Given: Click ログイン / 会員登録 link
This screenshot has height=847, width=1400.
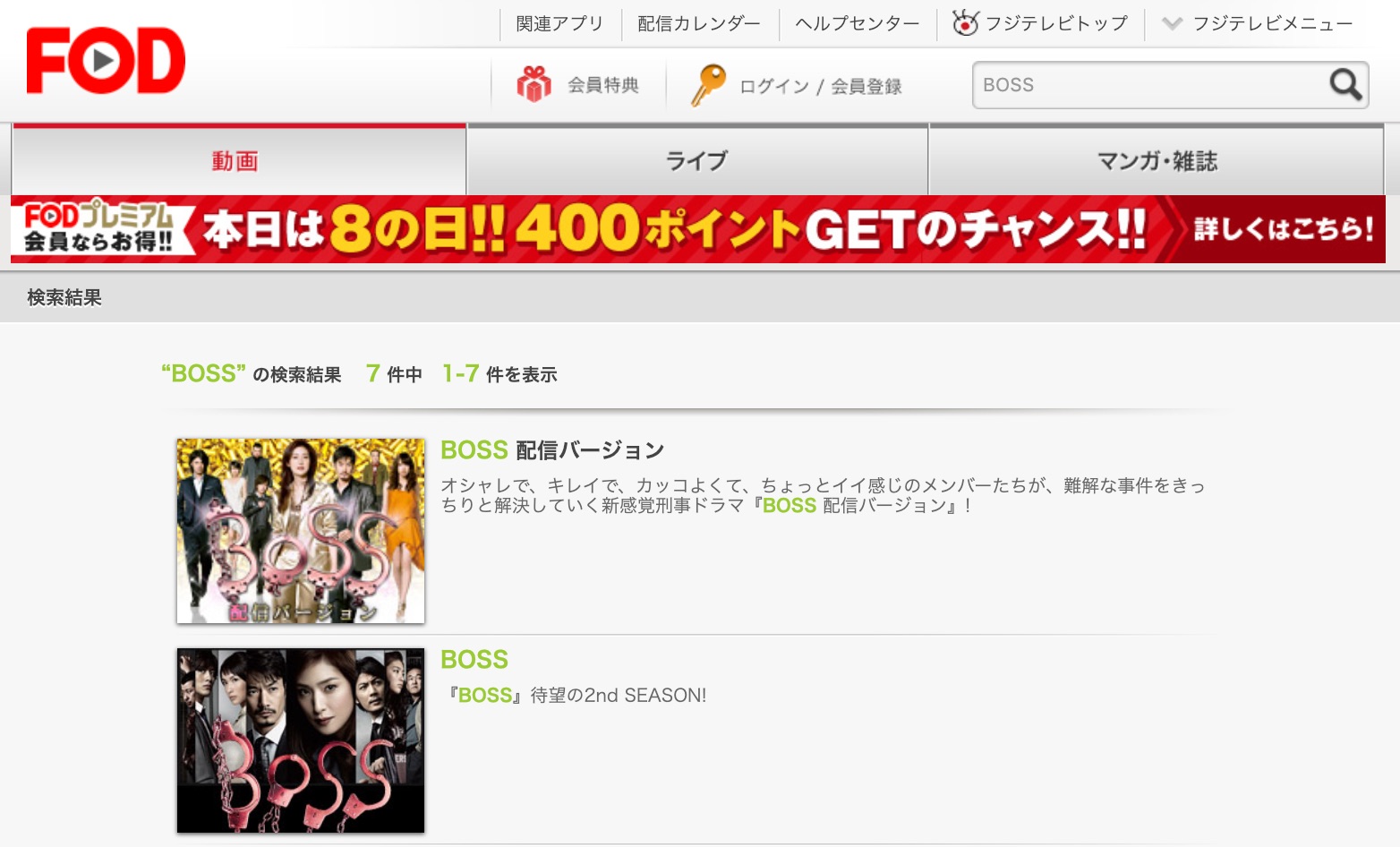Looking at the screenshot, I should 820,86.
